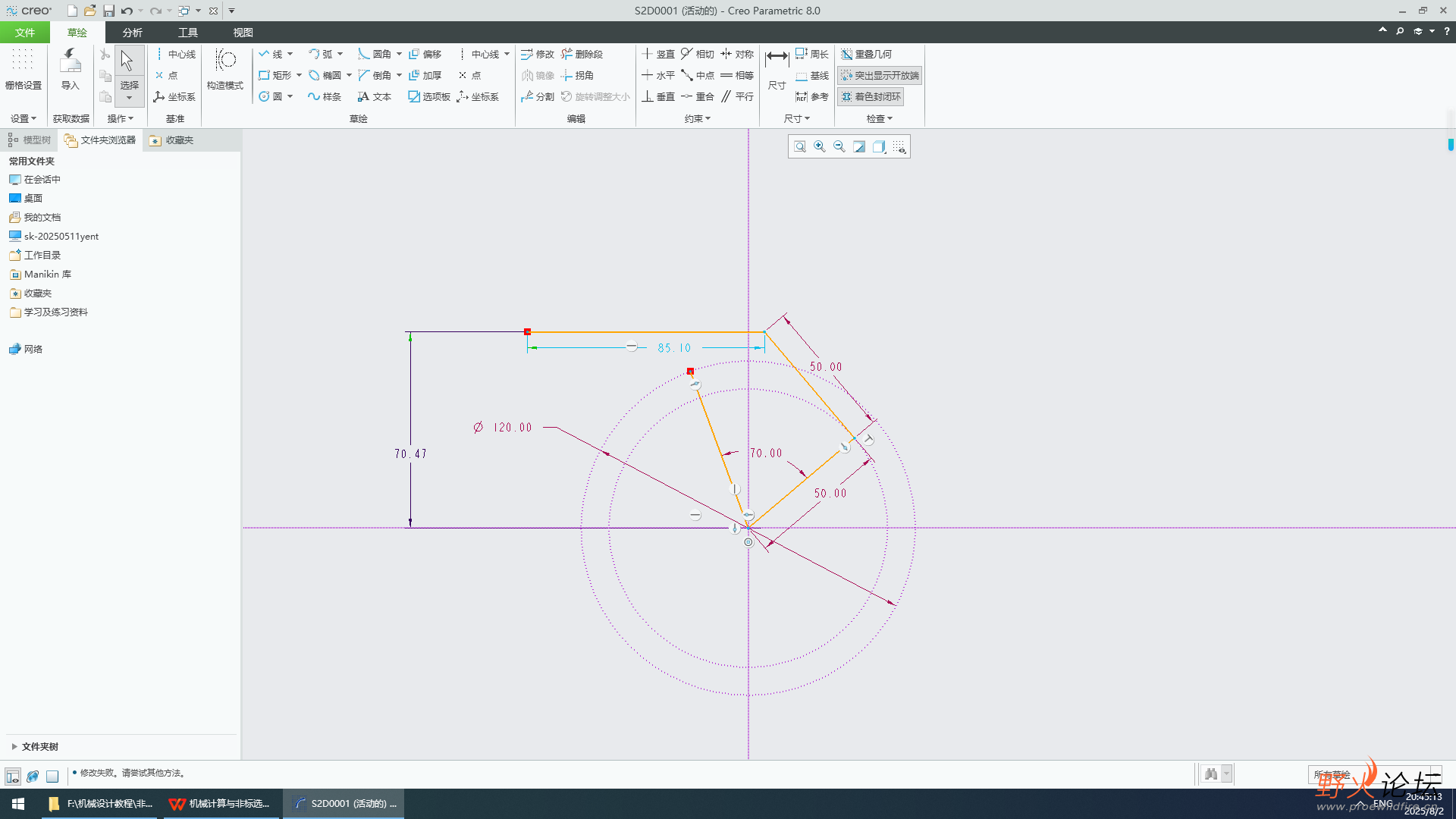Click the 偏移 offset tool
The height and width of the screenshot is (819, 1456).
coord(425,54)
